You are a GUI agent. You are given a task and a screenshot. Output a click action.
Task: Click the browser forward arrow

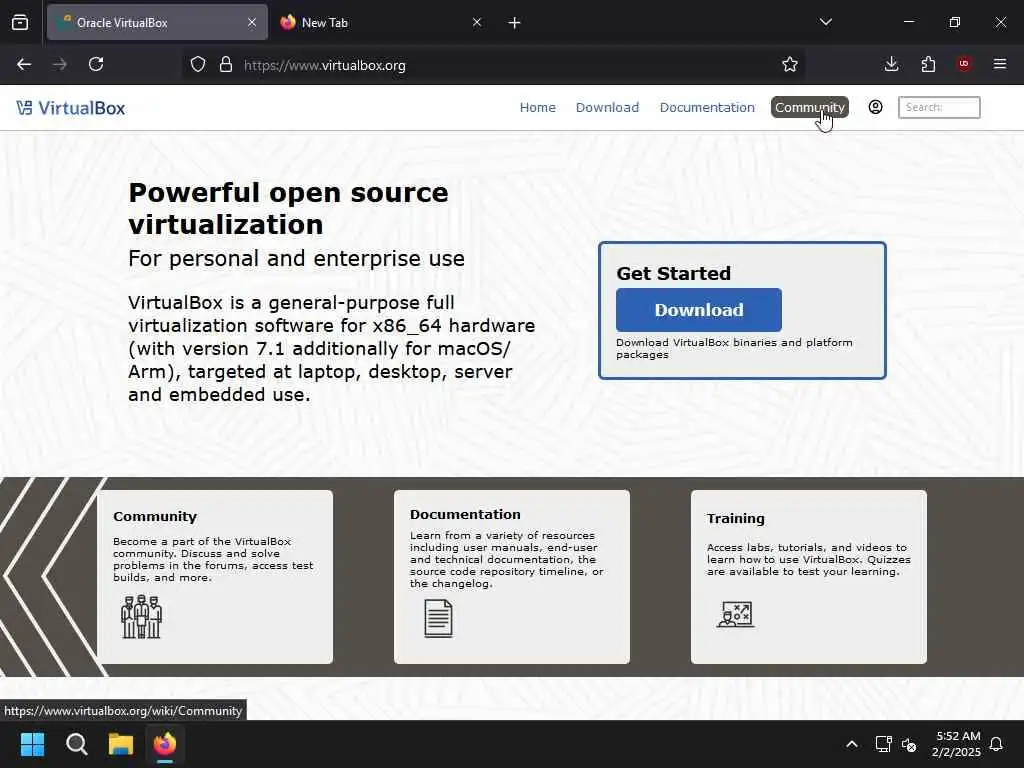(x=59, y=64)
